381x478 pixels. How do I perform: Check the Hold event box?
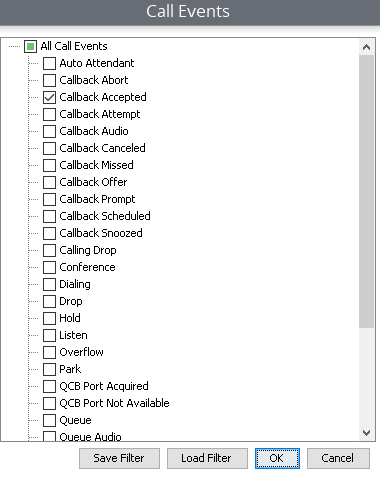[49, 318]
